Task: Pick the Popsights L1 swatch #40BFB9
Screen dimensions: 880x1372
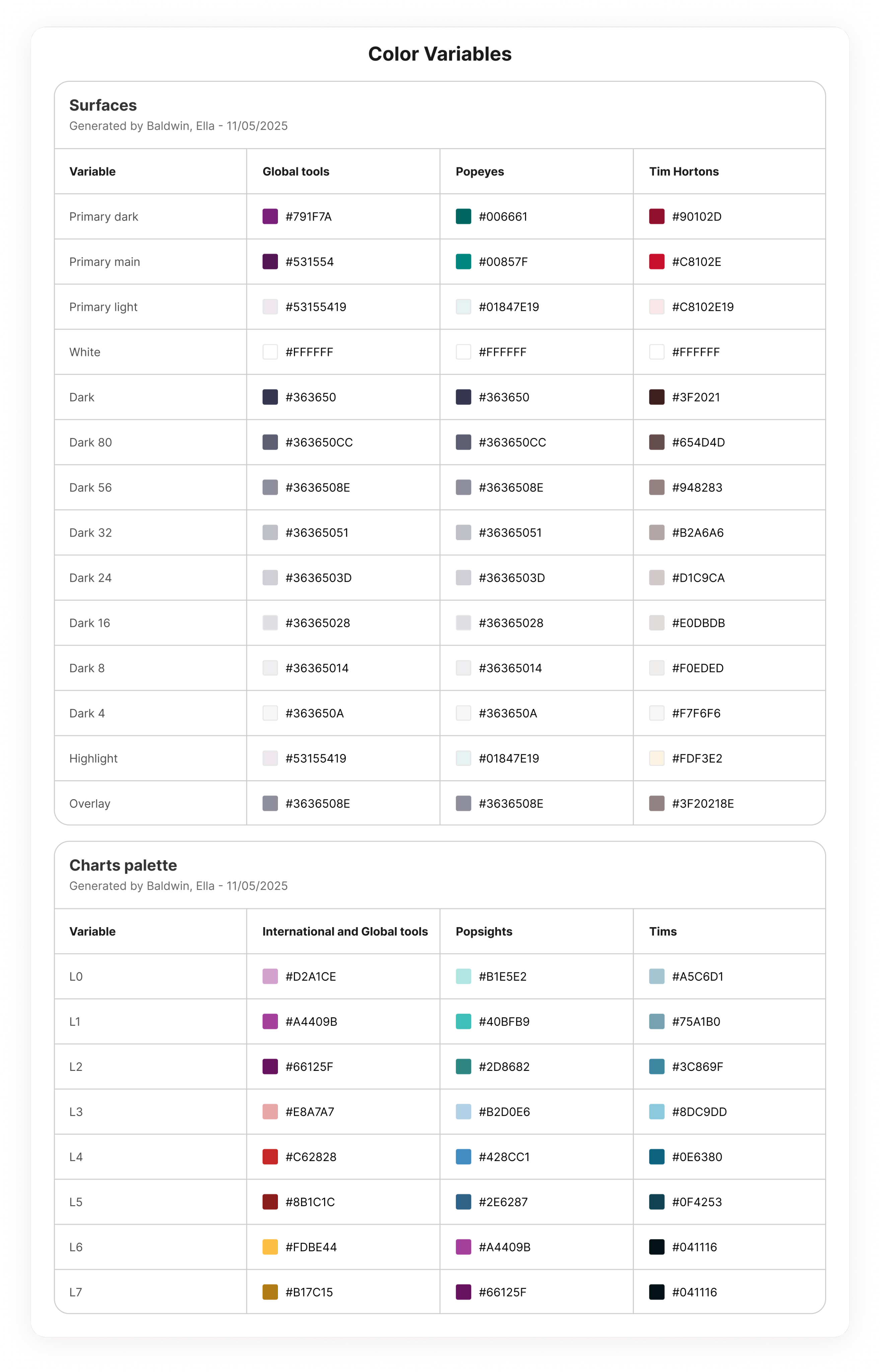Action: 463,1021
